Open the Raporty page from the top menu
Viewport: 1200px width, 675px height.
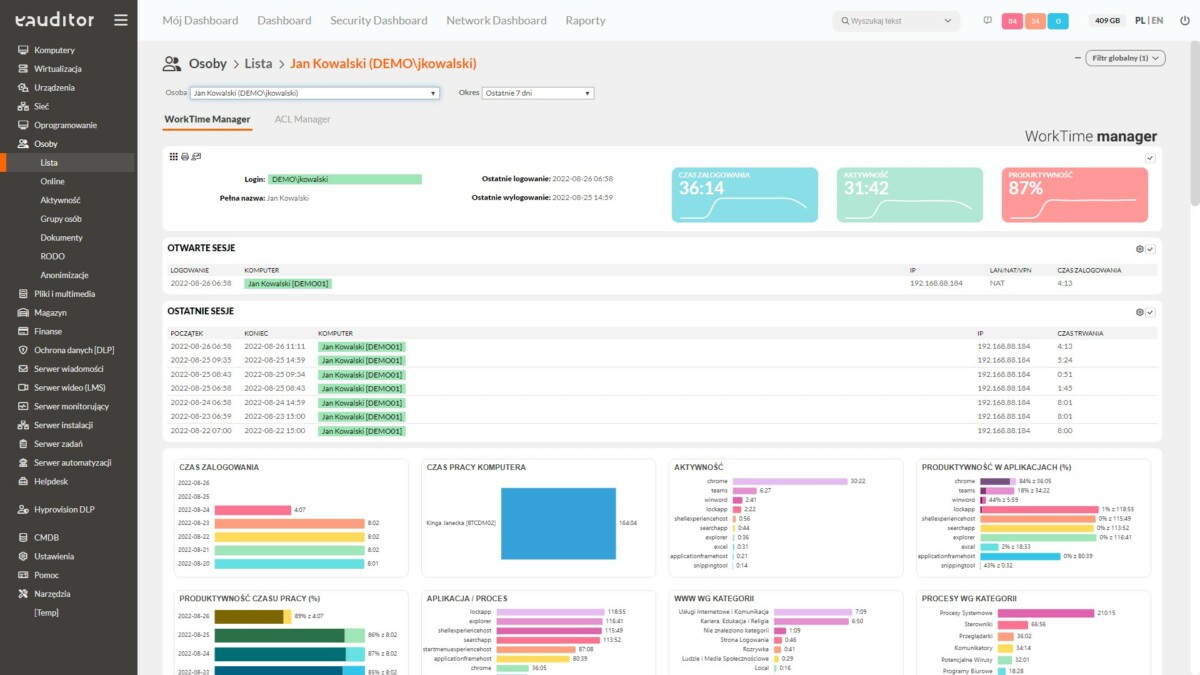pos(585,20)
